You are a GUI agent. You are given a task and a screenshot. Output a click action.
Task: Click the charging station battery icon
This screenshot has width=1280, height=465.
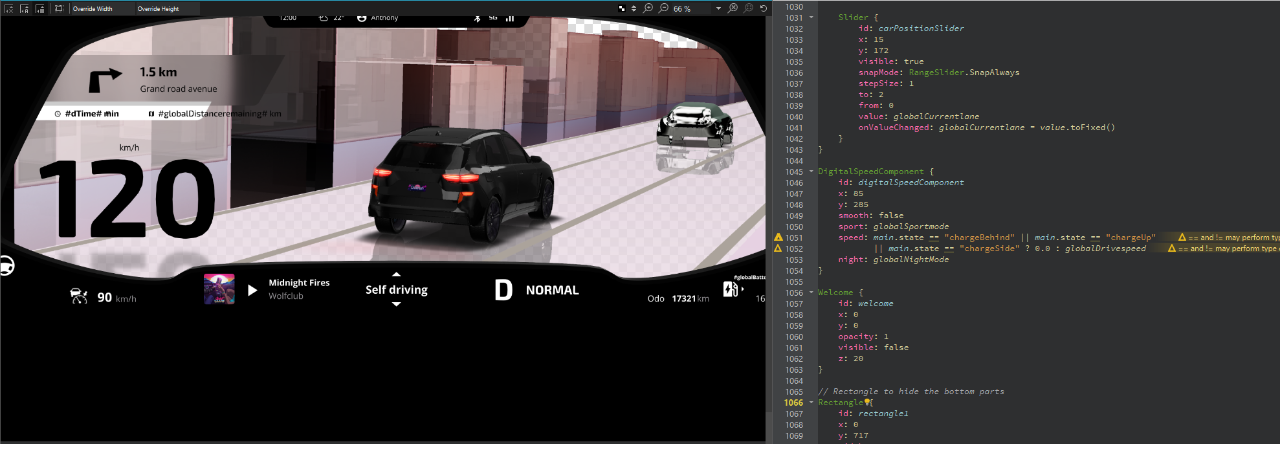[732, 290]
